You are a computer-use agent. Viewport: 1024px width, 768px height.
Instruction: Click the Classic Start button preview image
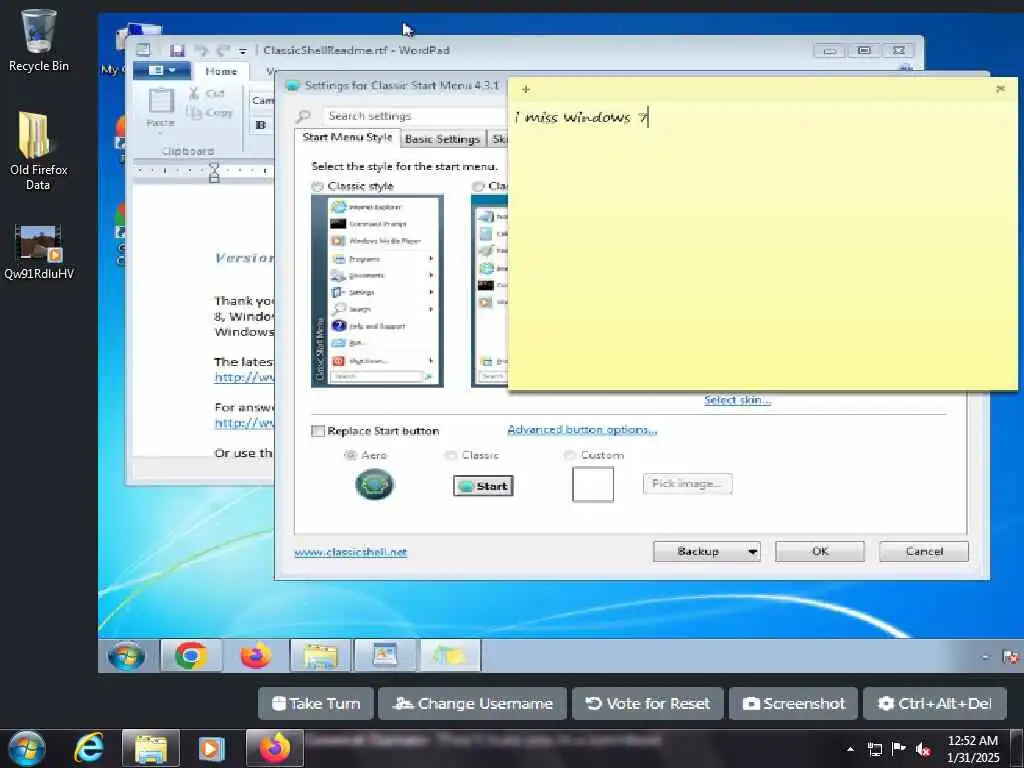pyautogui.click(x=483, y=486)
